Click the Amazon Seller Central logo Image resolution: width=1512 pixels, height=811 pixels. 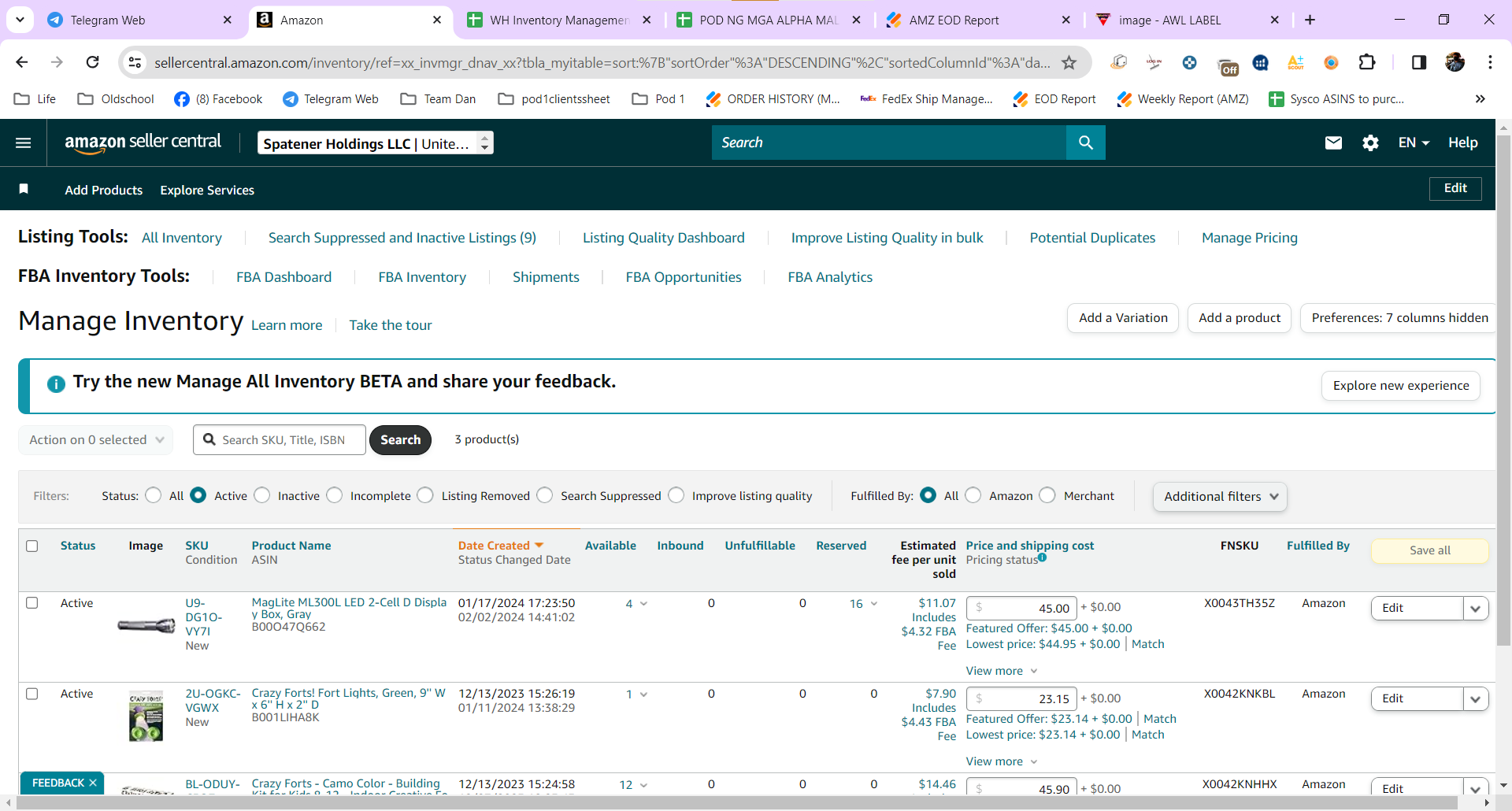(143, 143)
